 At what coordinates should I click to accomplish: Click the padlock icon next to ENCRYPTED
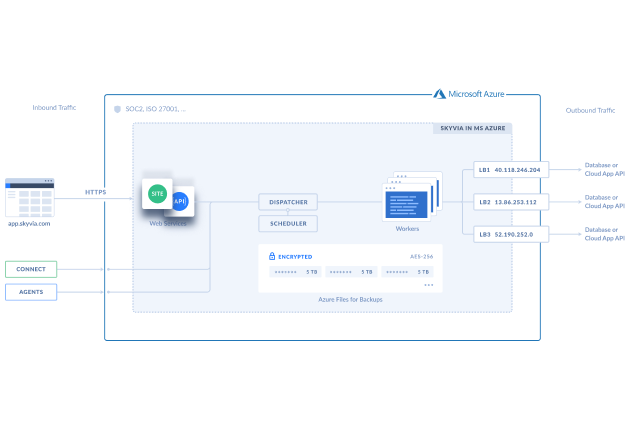272,256
